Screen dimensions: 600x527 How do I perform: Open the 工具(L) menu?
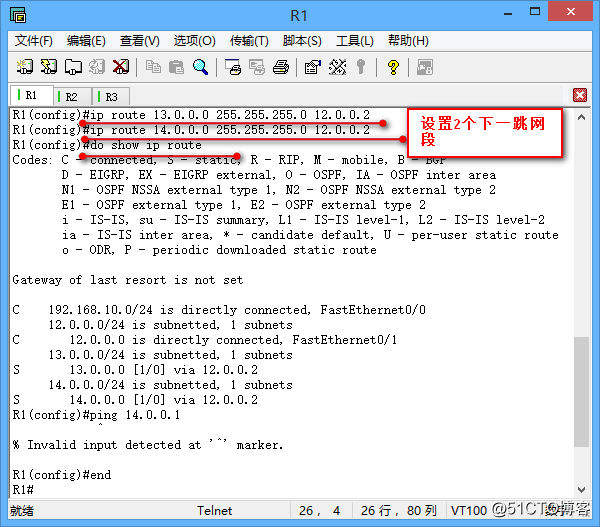[x=355, y=41]
